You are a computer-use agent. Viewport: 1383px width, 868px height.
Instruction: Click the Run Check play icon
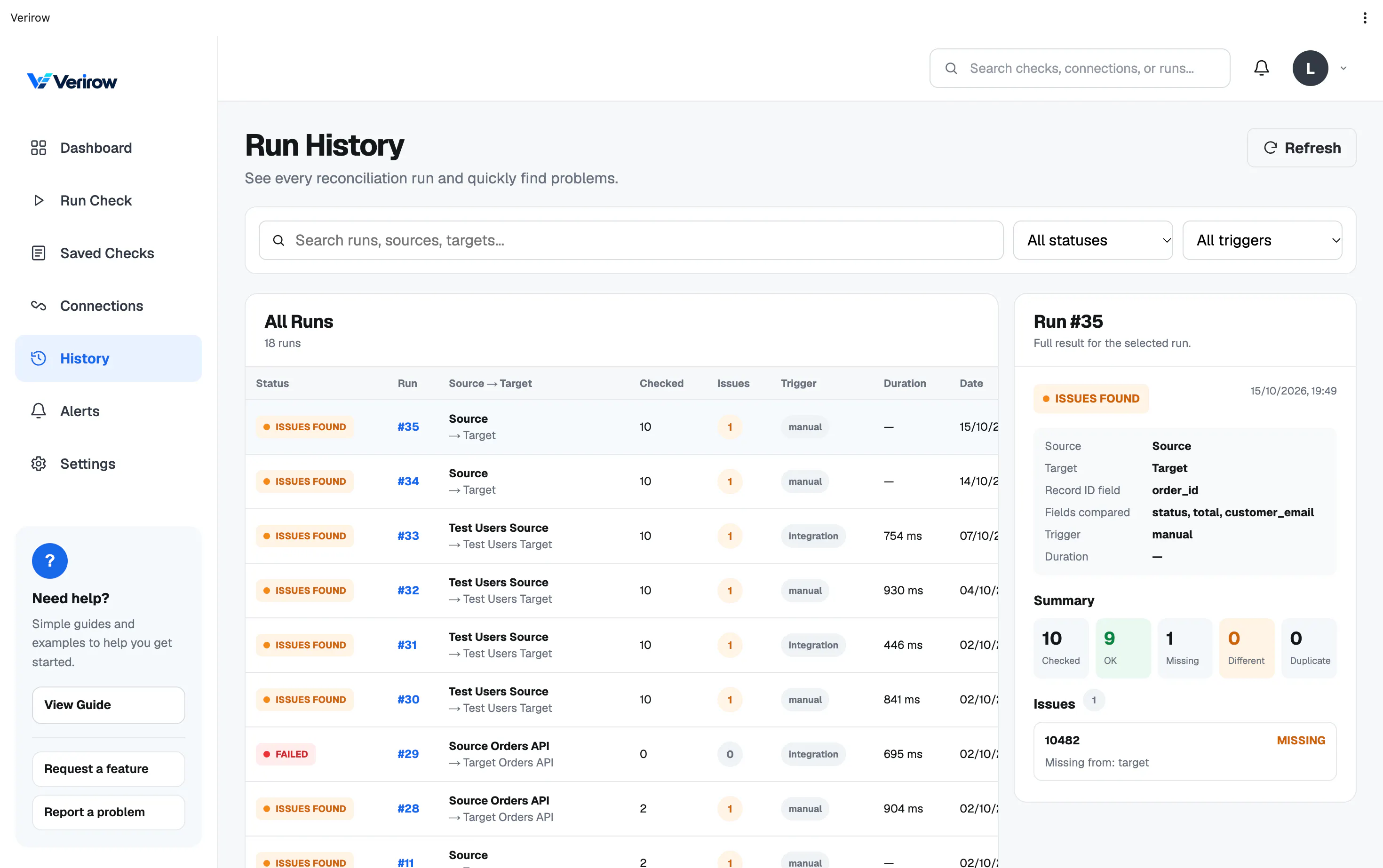pos(39,200)
